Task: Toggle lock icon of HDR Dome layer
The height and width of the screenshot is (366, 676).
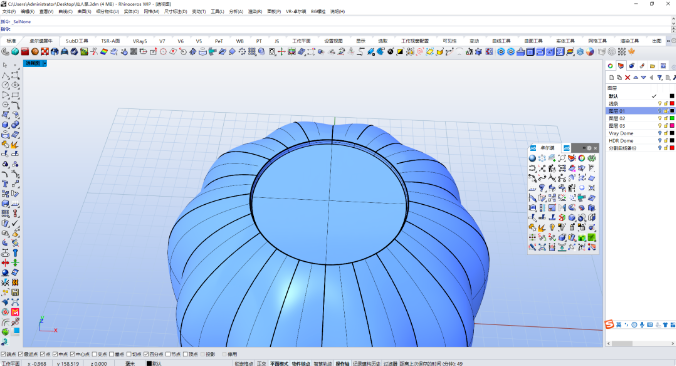Action: (666, 141)
